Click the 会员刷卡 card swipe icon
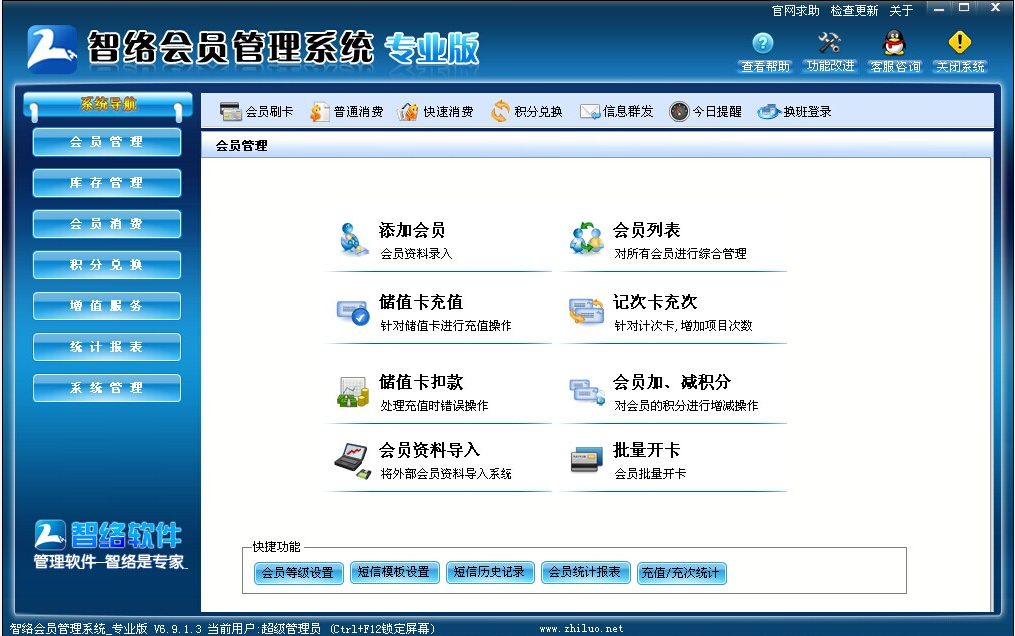 pos(230,112)
